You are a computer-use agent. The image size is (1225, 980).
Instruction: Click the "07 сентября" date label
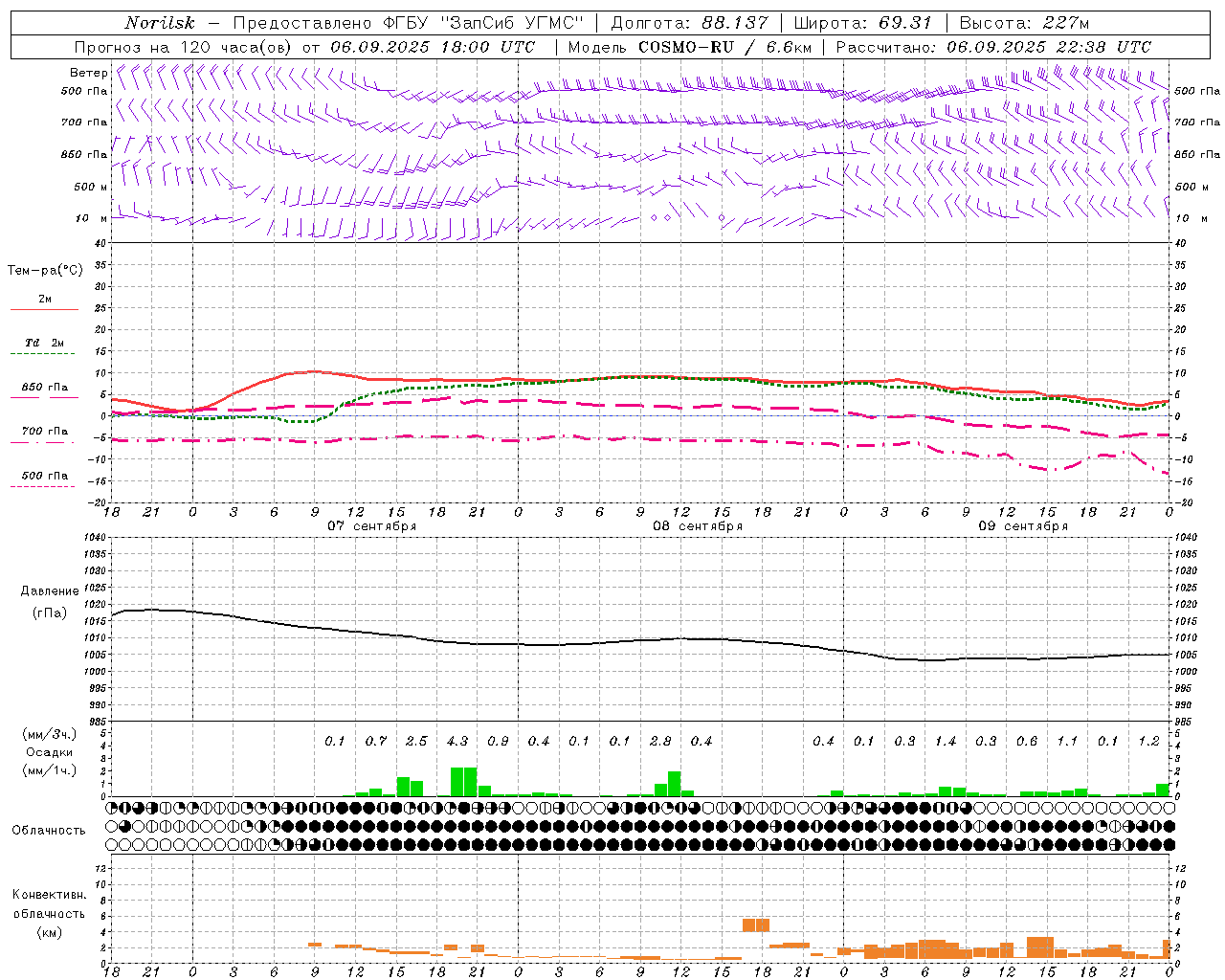[x=372, y=526]
